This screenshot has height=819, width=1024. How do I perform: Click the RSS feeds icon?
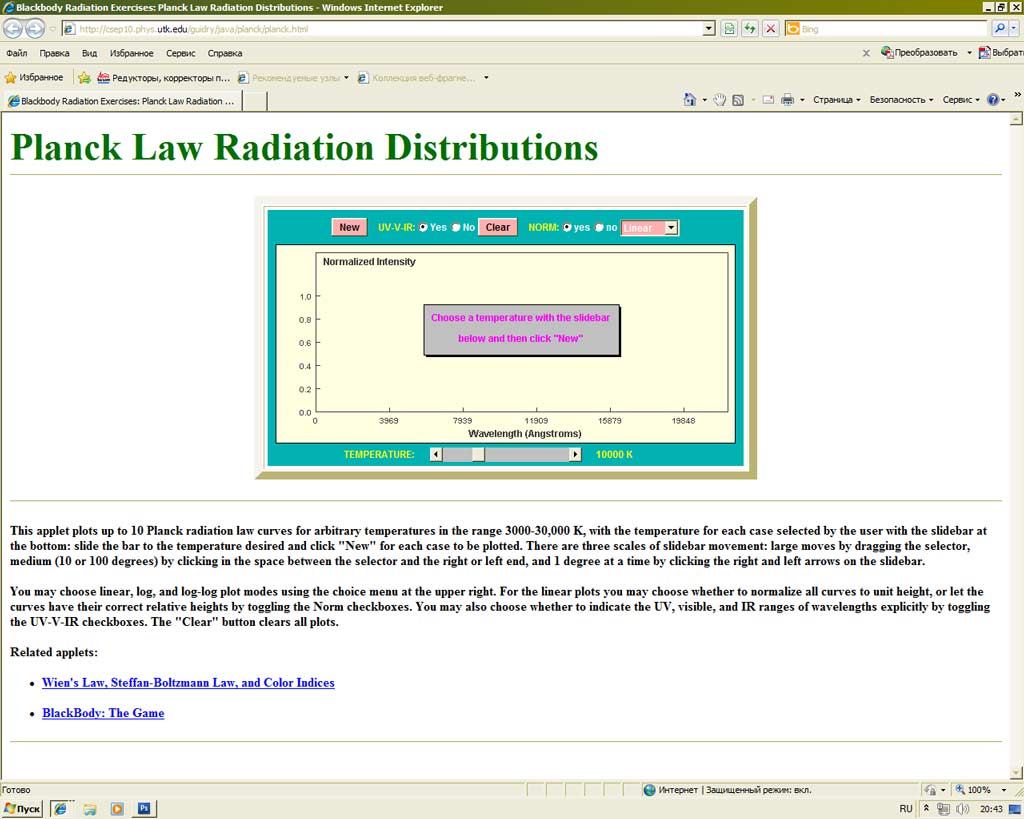738,100
